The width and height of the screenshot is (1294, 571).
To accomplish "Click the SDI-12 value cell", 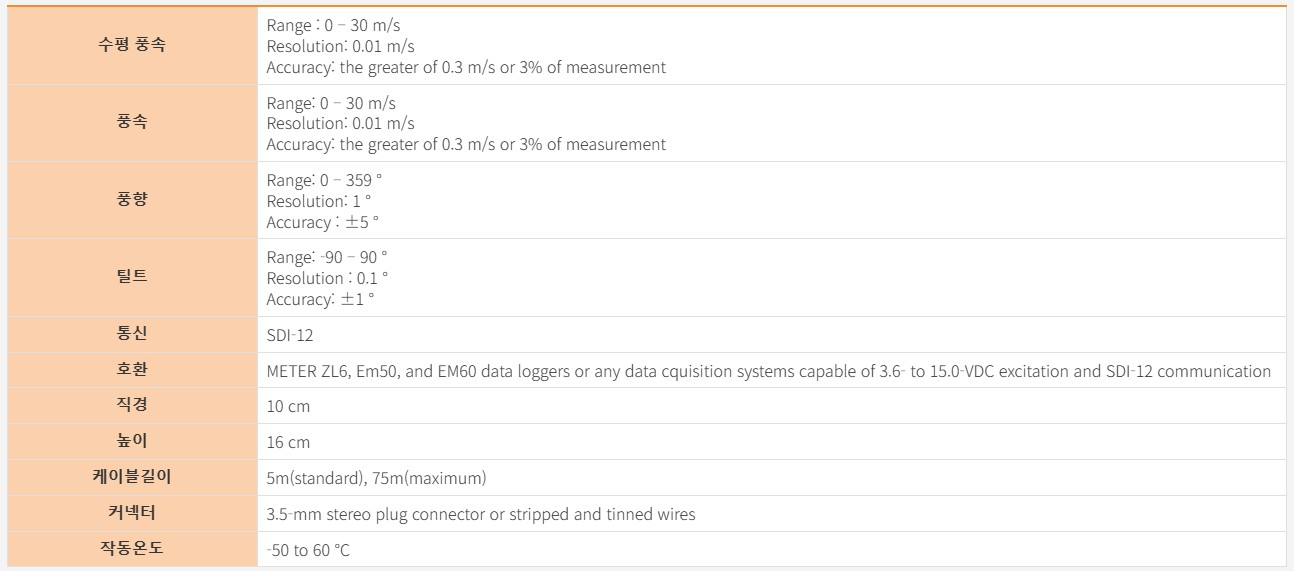I will point(771,335).
